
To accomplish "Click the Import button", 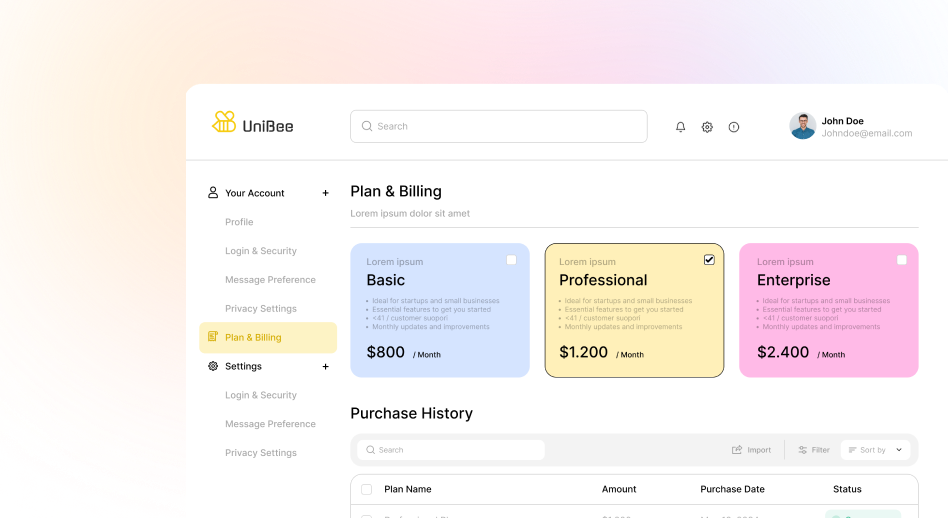I will 751,450.
